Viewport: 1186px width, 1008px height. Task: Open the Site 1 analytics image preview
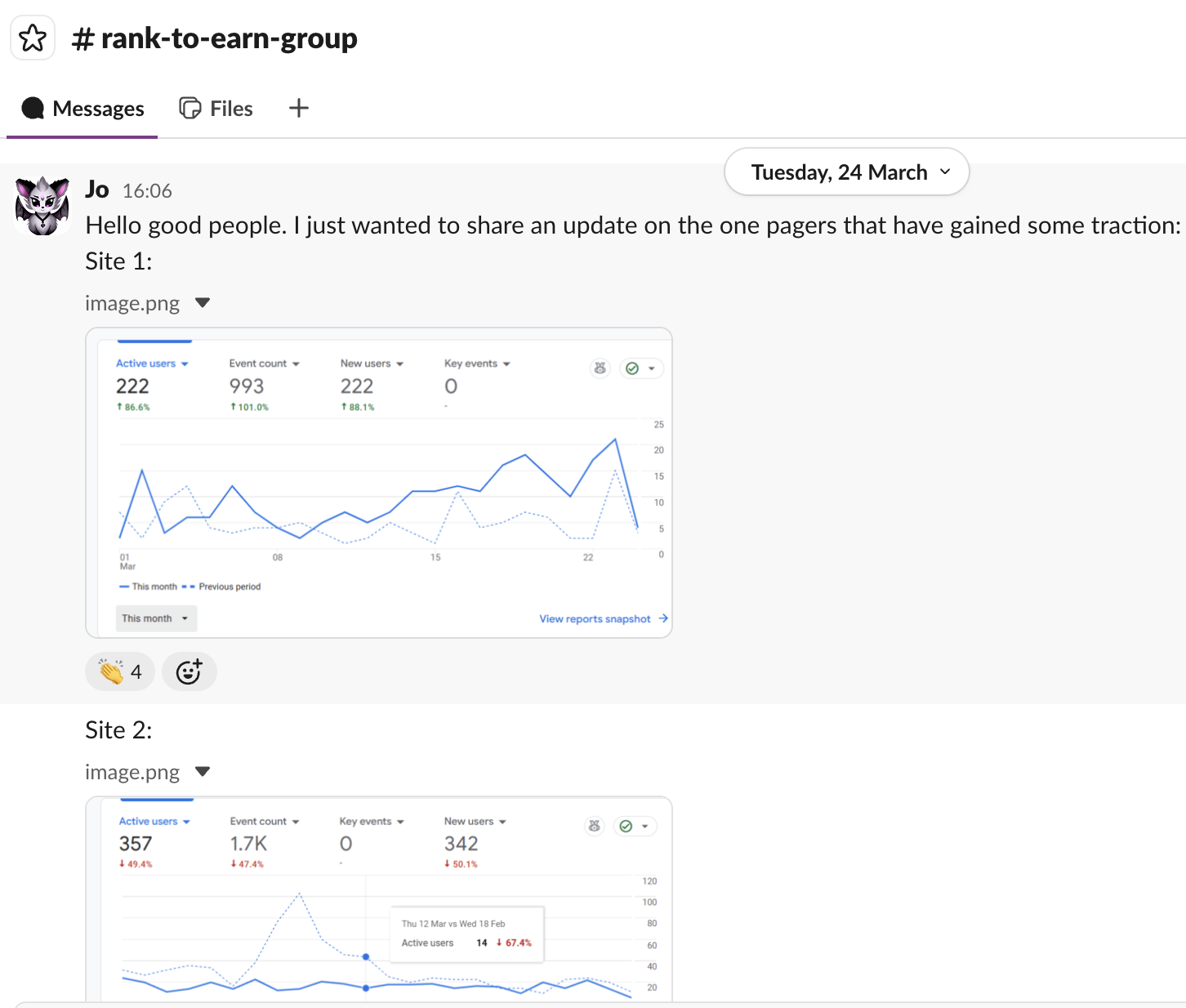pyautogui.click(x=379, y=483)
